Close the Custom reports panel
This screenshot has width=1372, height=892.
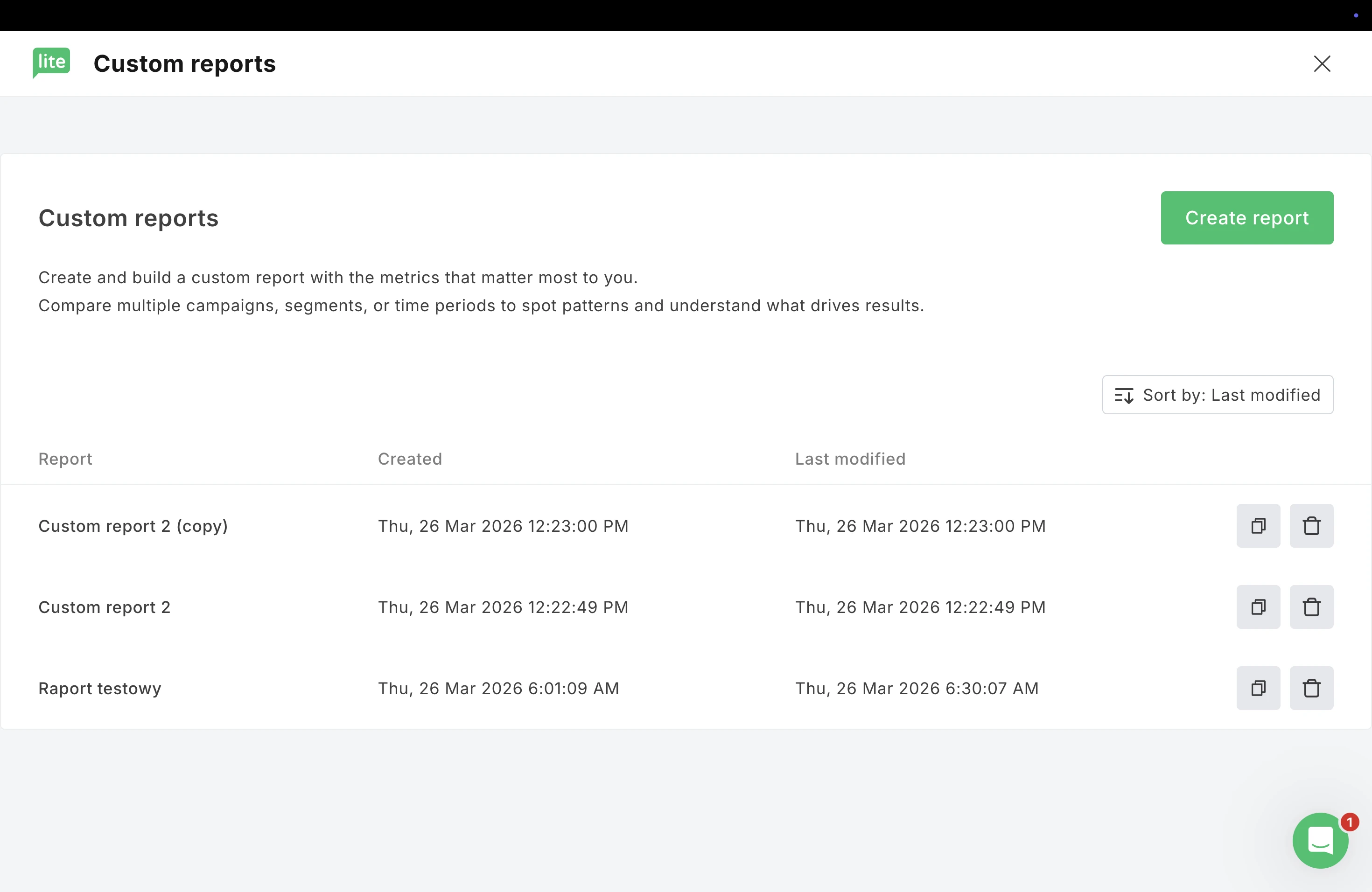(1322, 63)
